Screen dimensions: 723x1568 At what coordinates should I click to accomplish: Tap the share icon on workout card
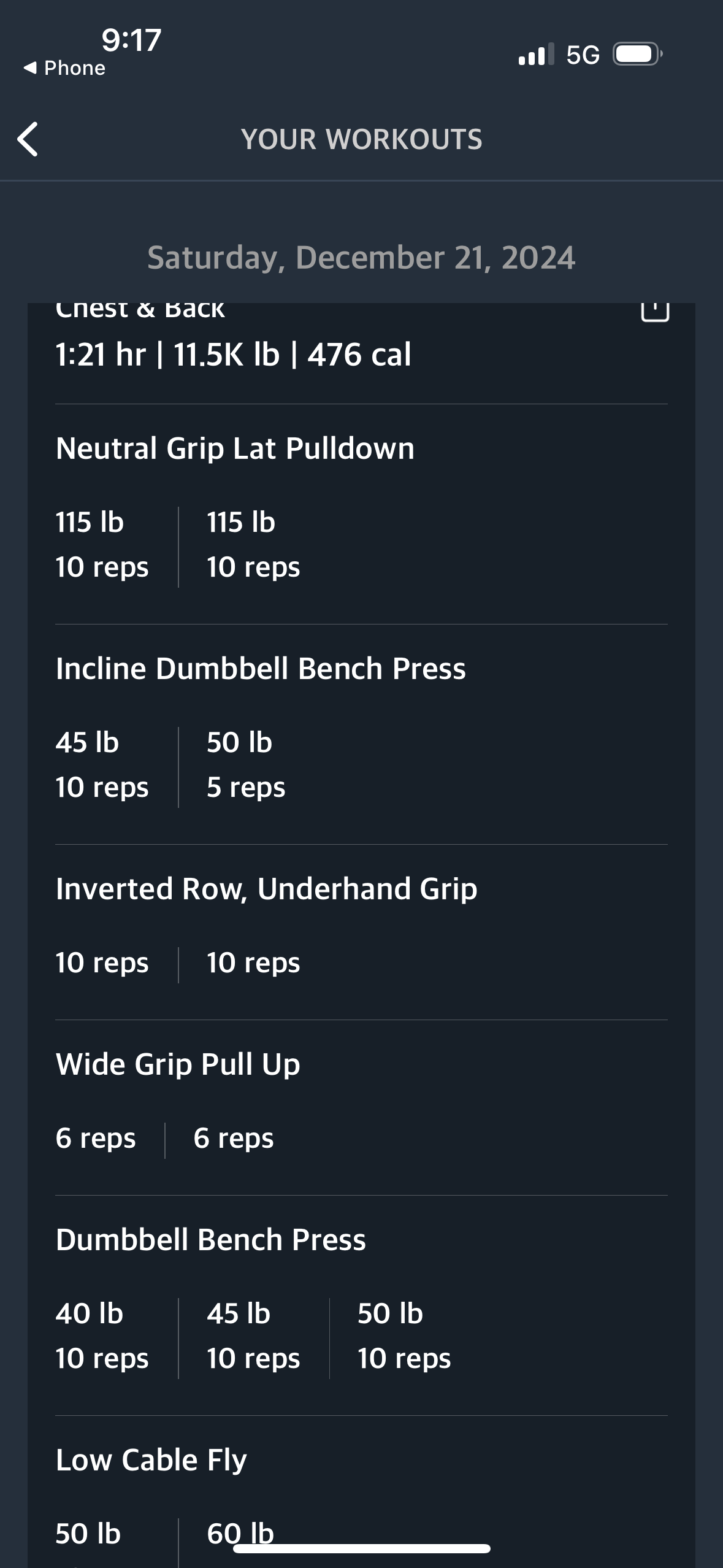(654, 310)
